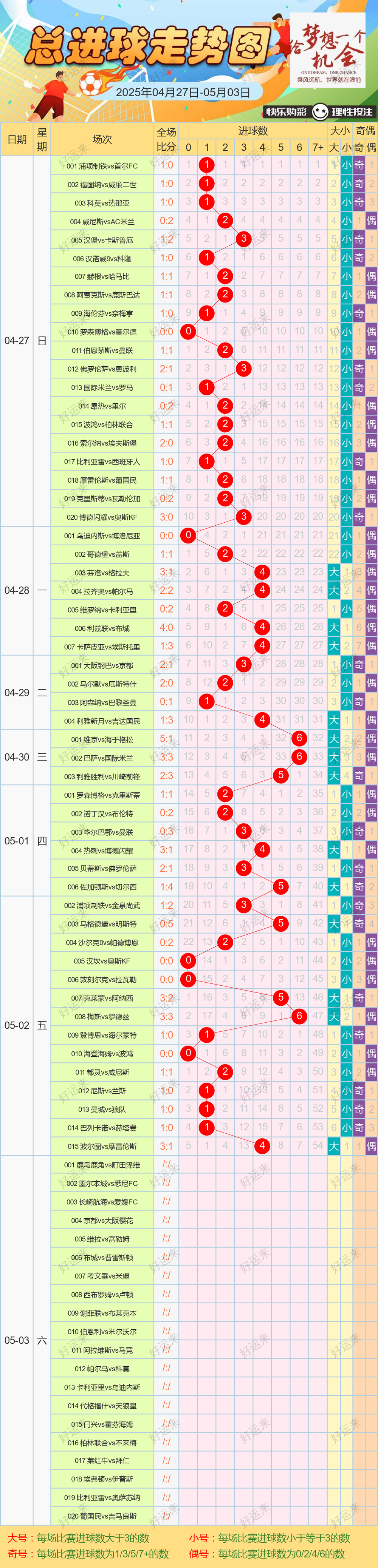Select match 011 都灵vs威尼斯
The image size is (378, 1568).
pyautogui.click(x=102, y=1073)
